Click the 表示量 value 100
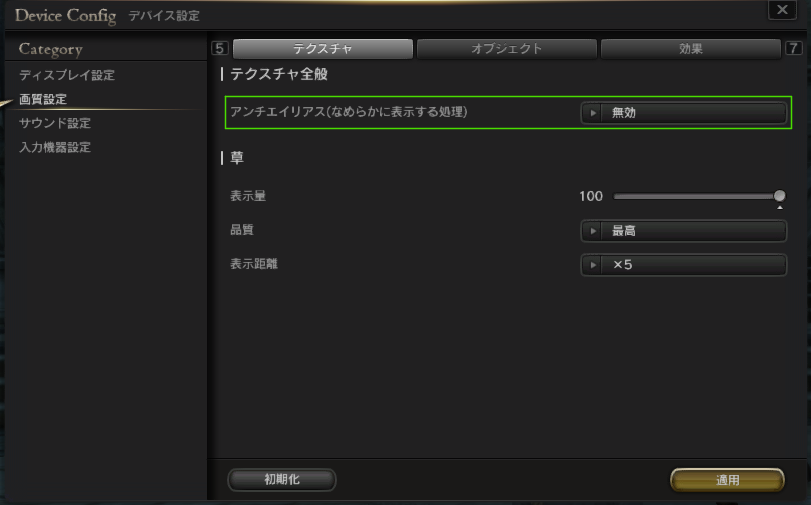Screen dimensions: 811x505 tap(591, 196)
